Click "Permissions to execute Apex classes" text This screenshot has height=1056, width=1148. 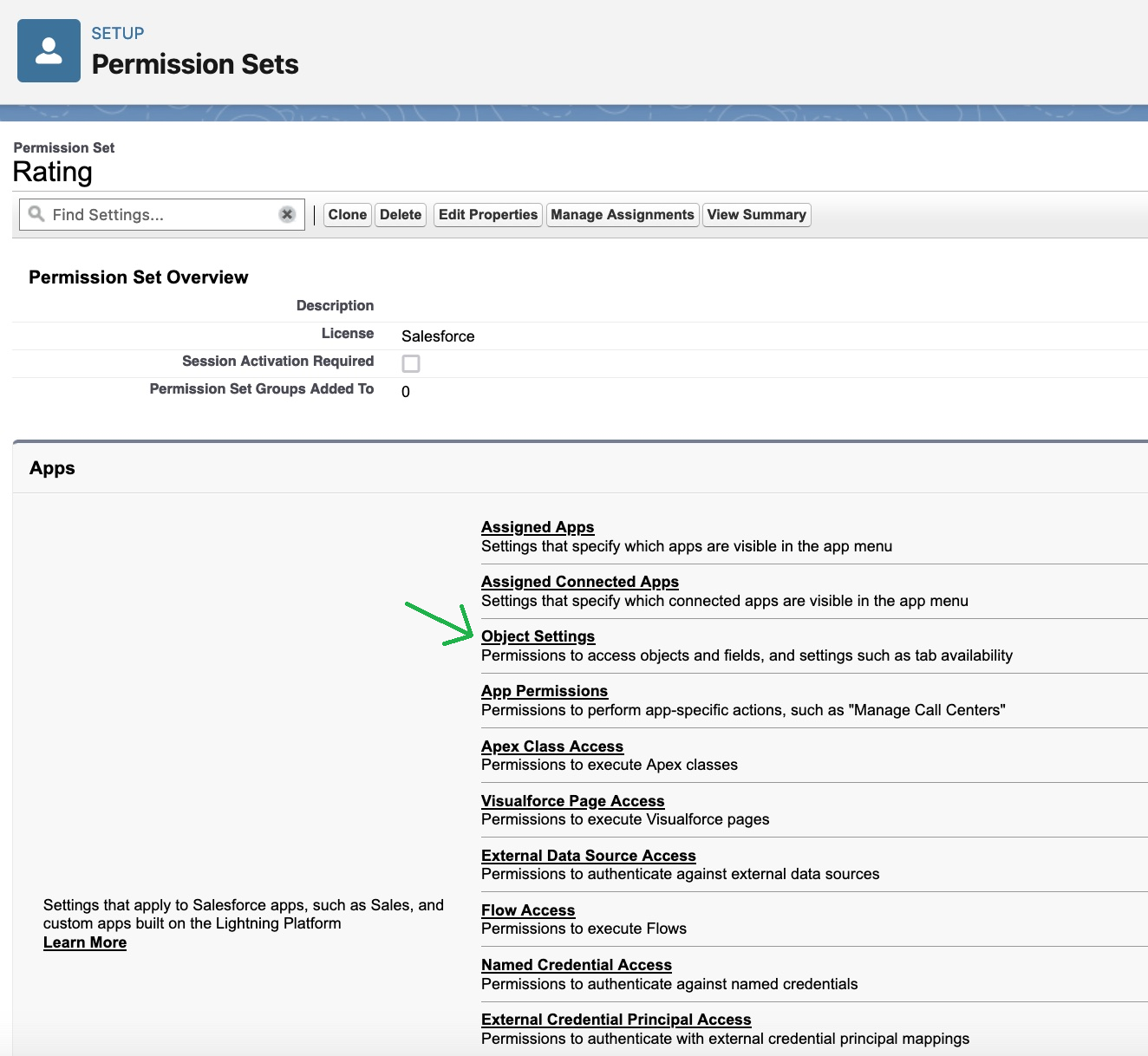click(x=610, y=765)
